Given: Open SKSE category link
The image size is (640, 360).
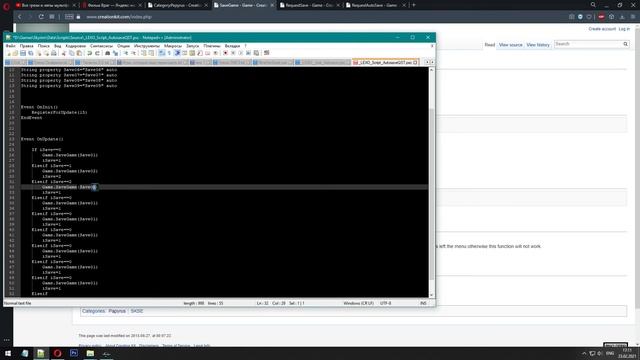Looking at the screenshot, I should [x=137, y=311].
